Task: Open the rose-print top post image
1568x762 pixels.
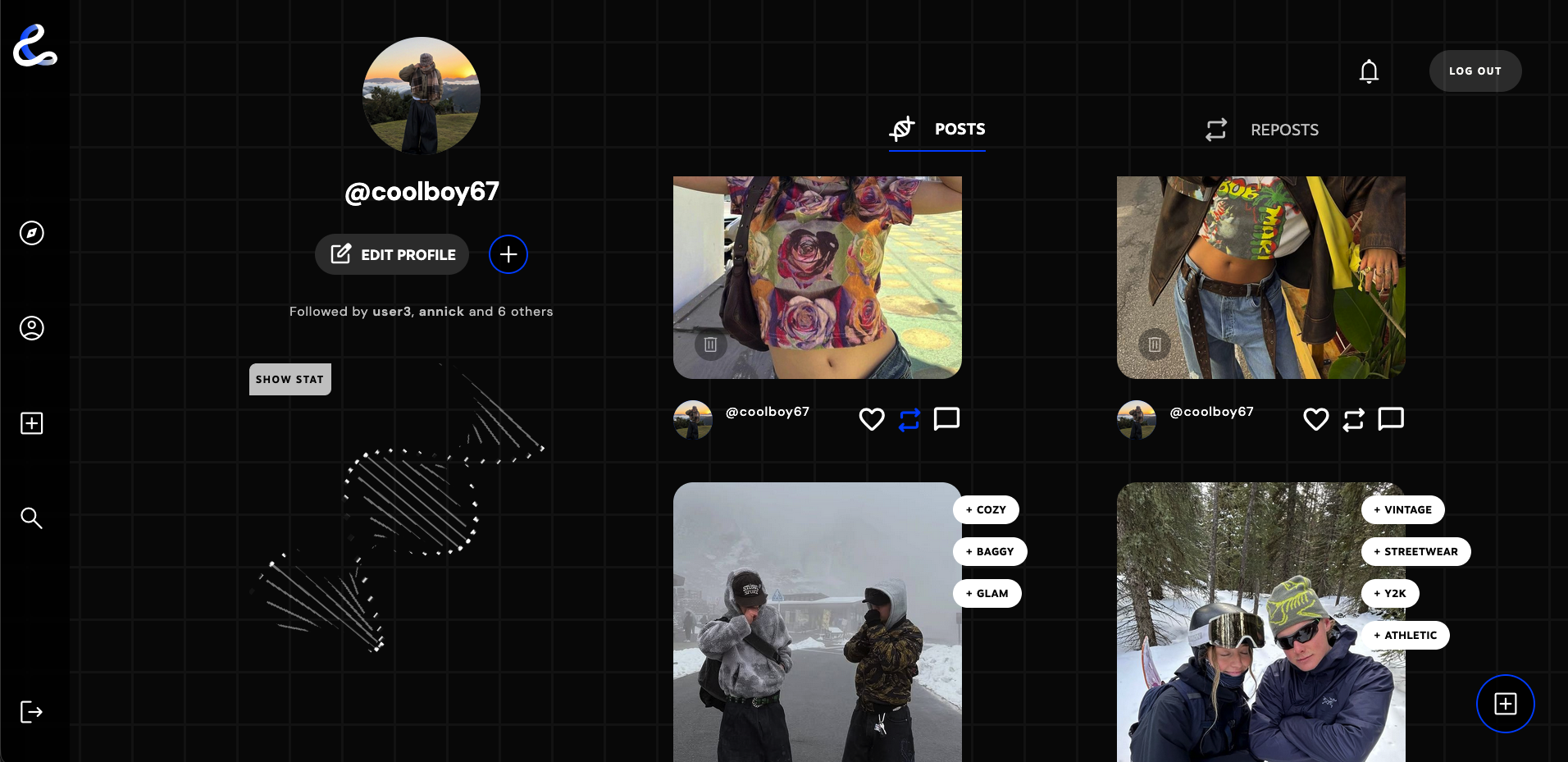Action: [818, 277]
